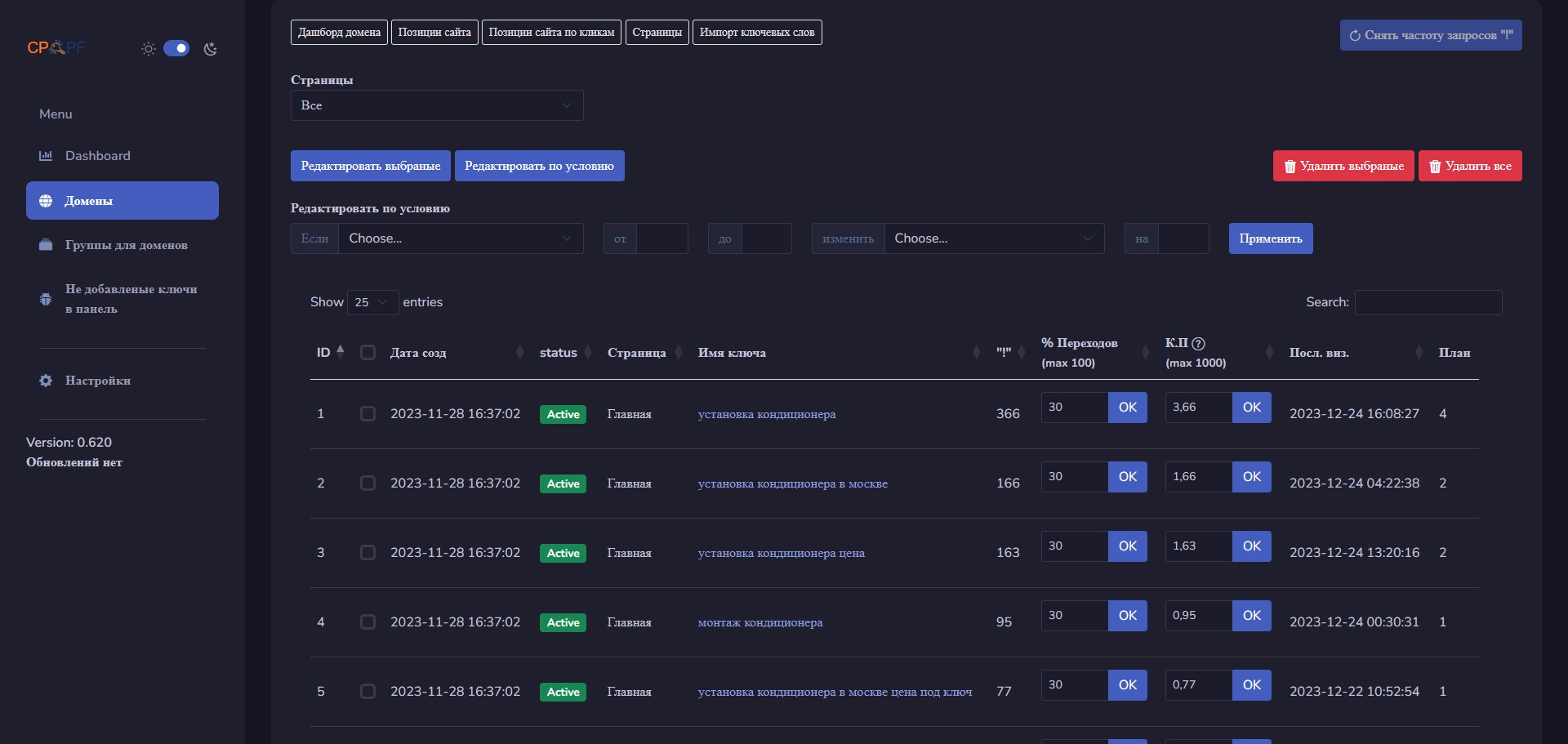This screenshot has height=744, width=1568.
Task: Sort by К.П column arrows
Action: [x=1269, y=353]
